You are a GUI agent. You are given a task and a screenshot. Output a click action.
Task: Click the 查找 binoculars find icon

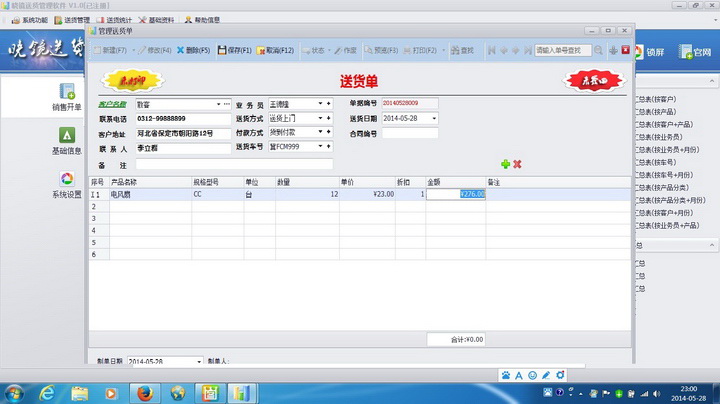455,50
